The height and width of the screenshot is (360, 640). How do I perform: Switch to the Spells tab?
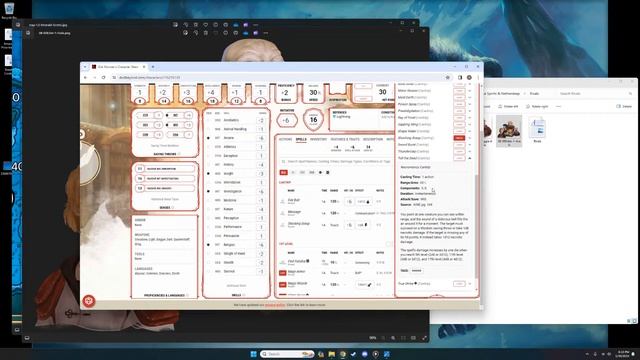(x=301, y=140)
